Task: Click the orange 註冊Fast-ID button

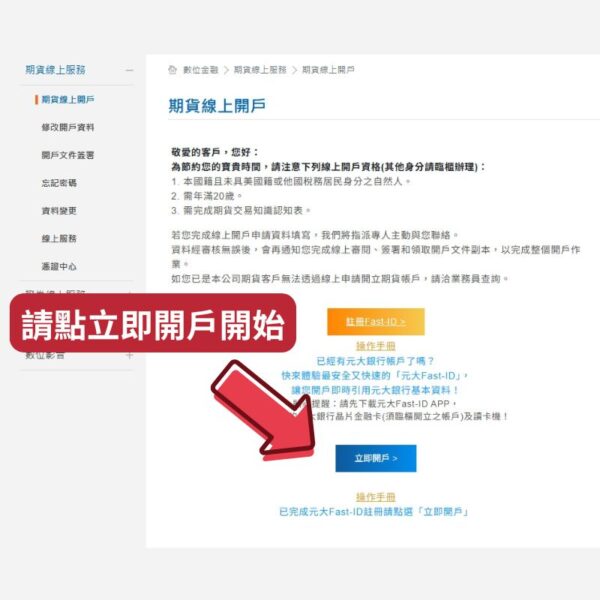Action: coord(376,322)
